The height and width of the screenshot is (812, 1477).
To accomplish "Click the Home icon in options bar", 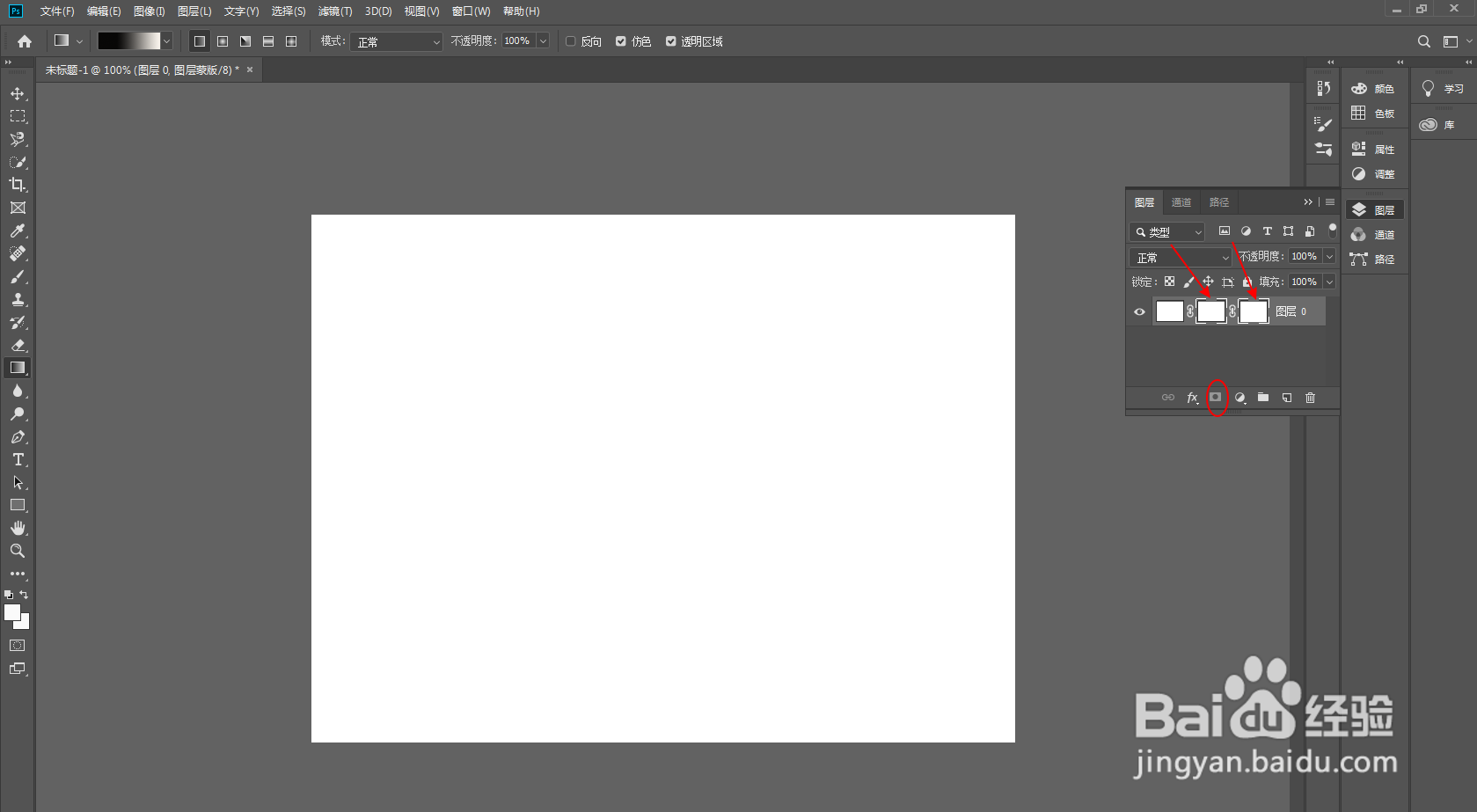I will coord(25,41).
